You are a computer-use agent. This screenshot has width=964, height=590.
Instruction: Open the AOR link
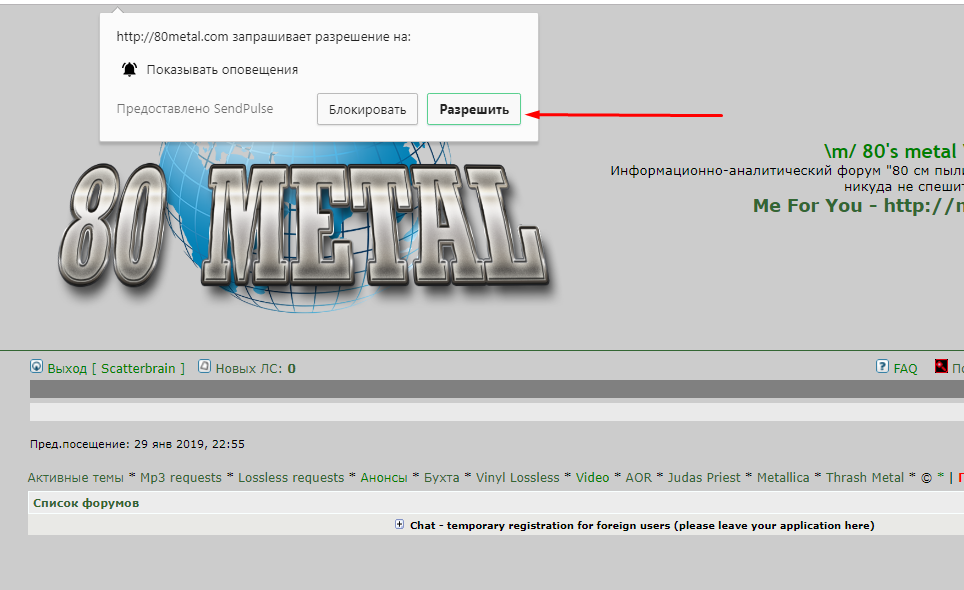638,478
